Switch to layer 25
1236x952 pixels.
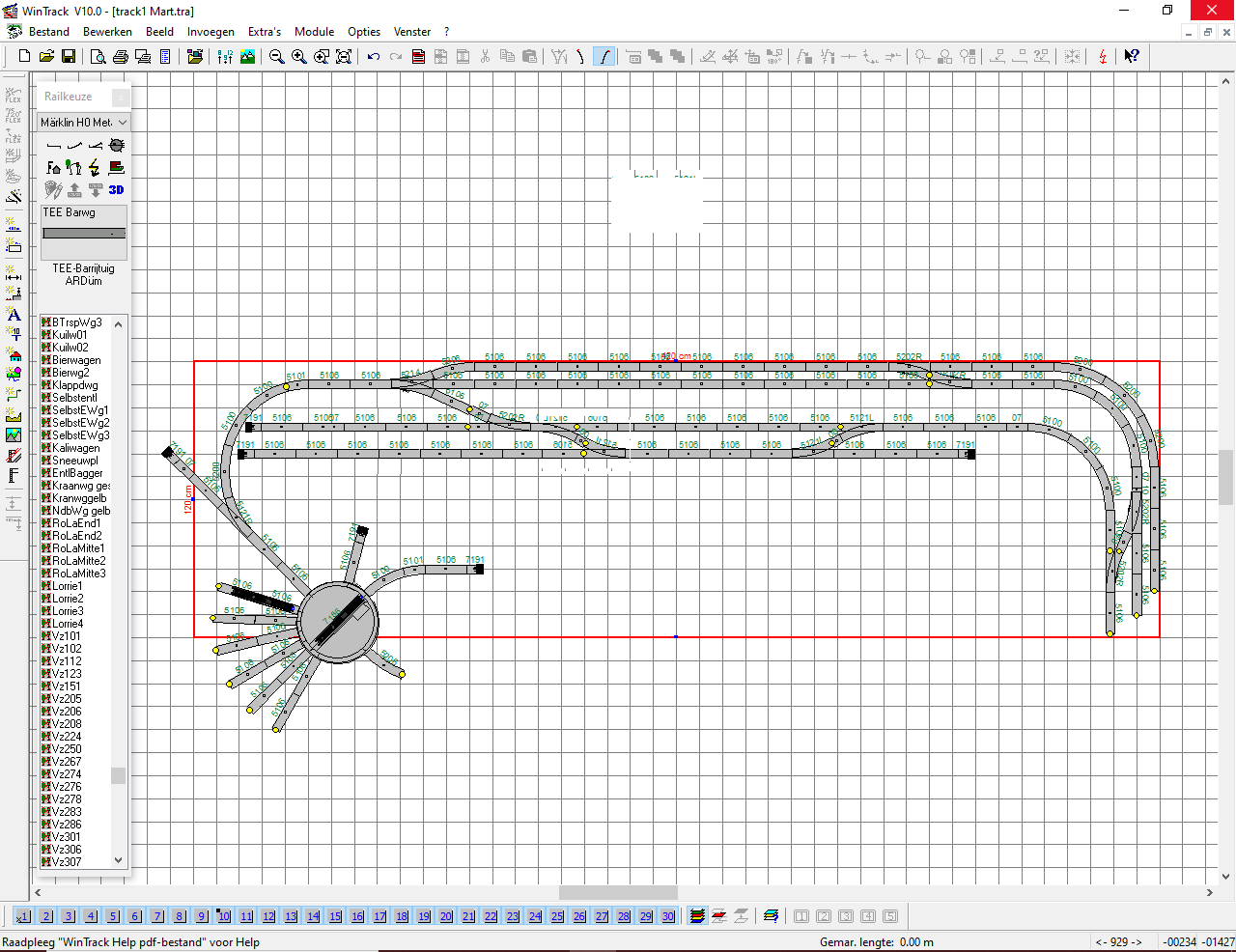[x=557, y=916]
